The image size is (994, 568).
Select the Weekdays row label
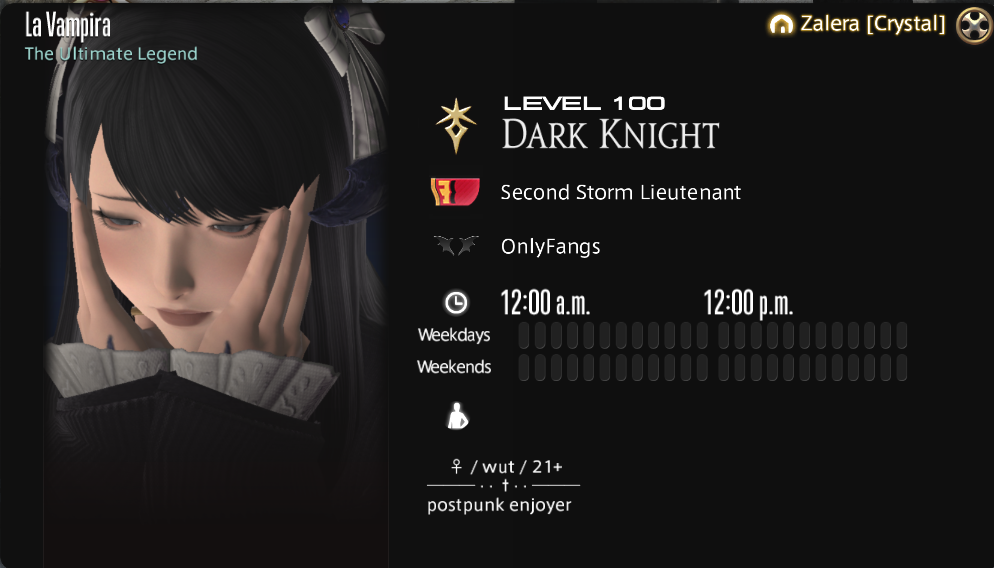(454, 335)
